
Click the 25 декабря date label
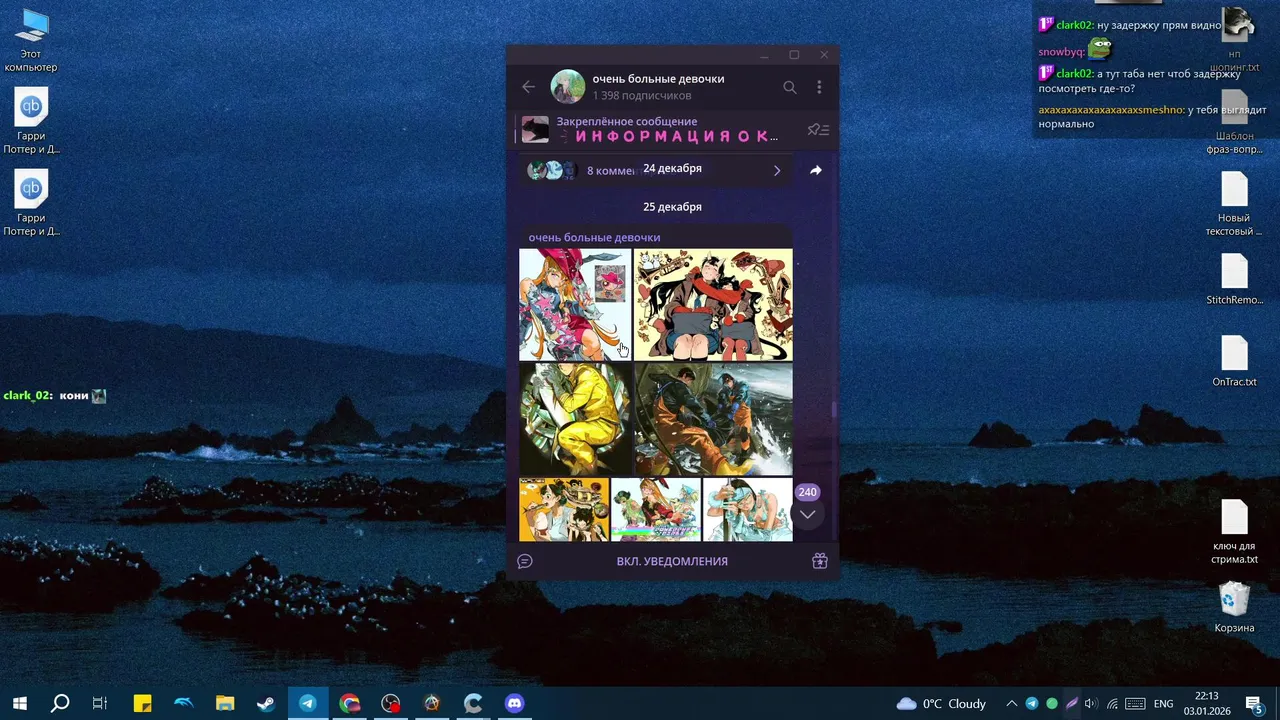672,207
